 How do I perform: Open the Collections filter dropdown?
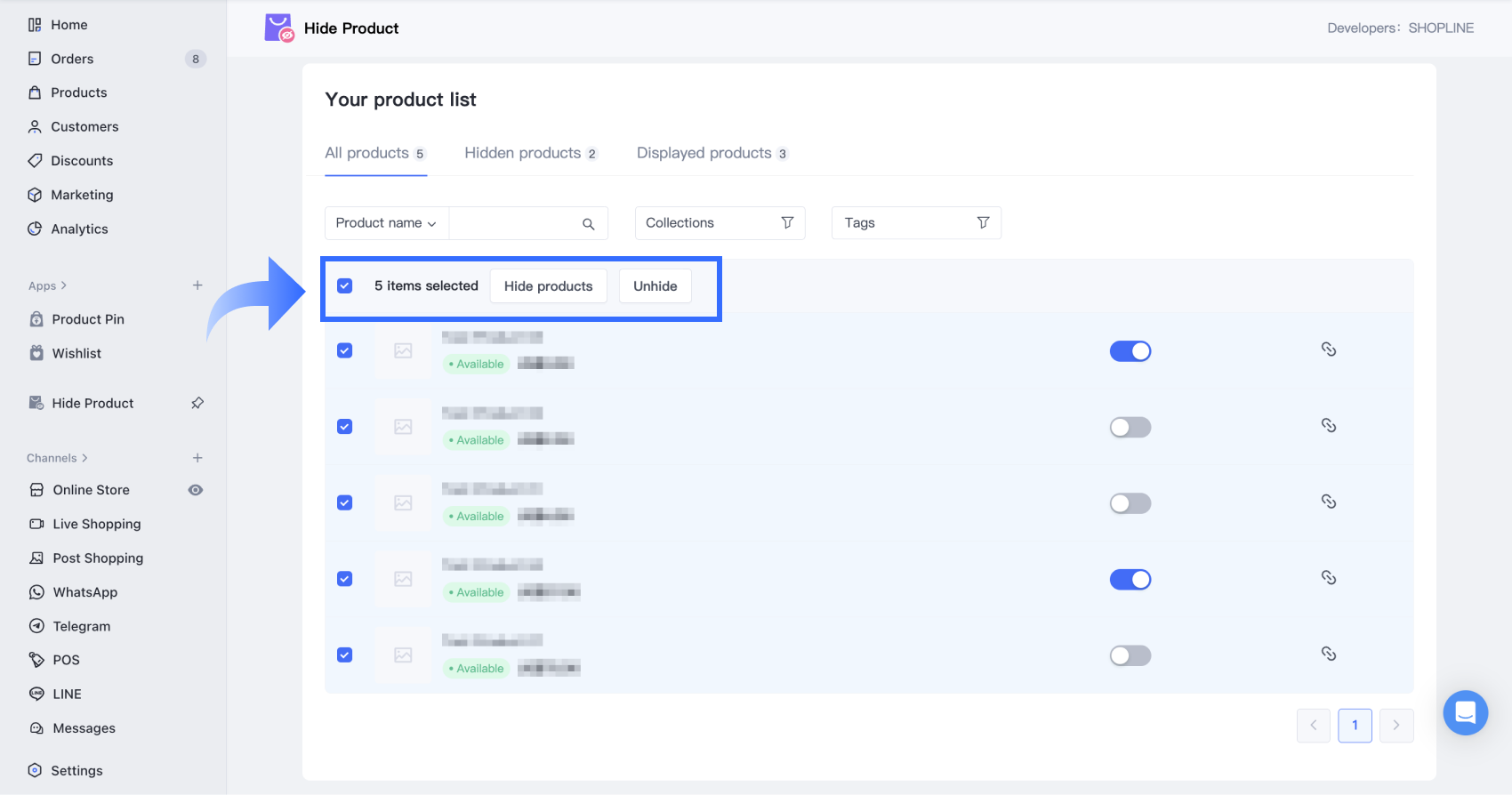click(720, 223)
